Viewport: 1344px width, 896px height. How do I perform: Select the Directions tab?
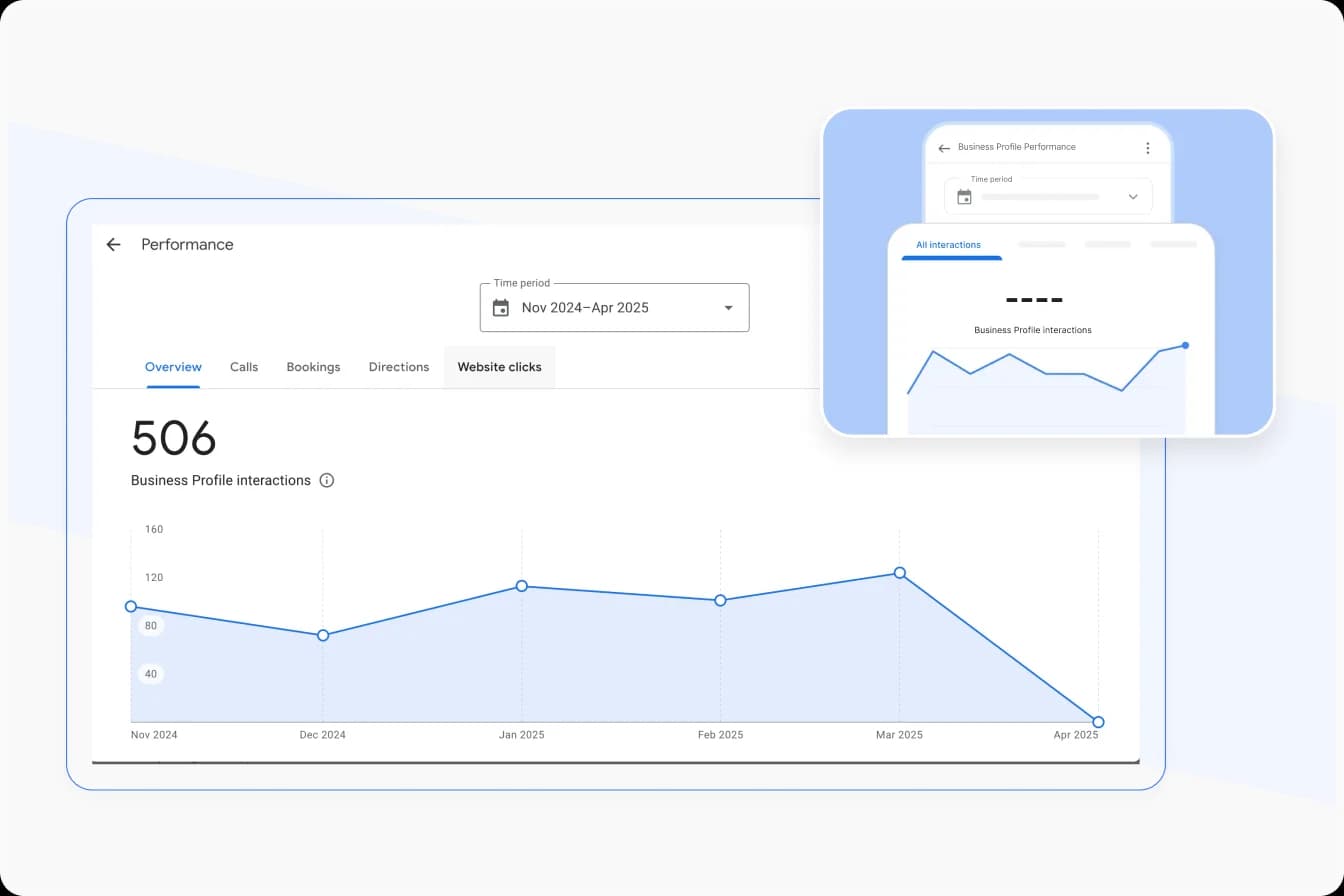coord(398,367)
